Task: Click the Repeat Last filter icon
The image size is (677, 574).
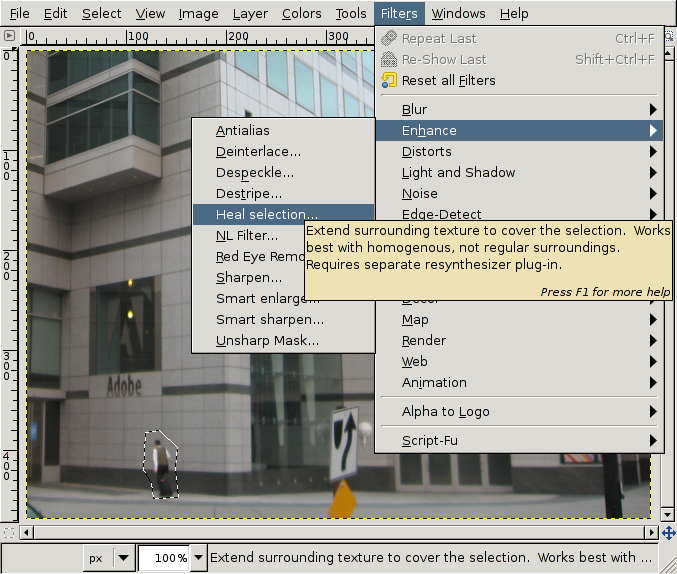Action: click(389, 38)
